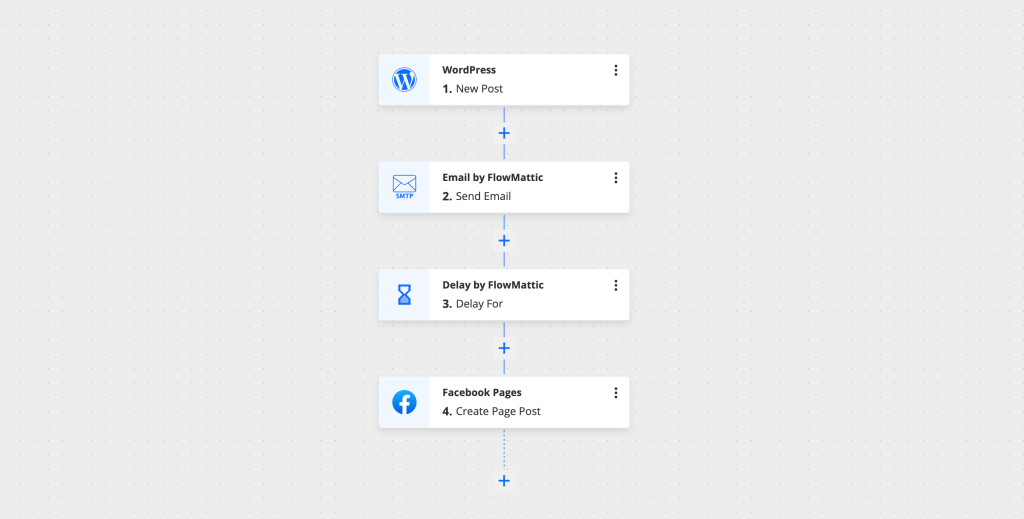Open three-dot menu on Delay by FlowMattic
This screenshot has width=1024, height=519.
click(615, 285)
